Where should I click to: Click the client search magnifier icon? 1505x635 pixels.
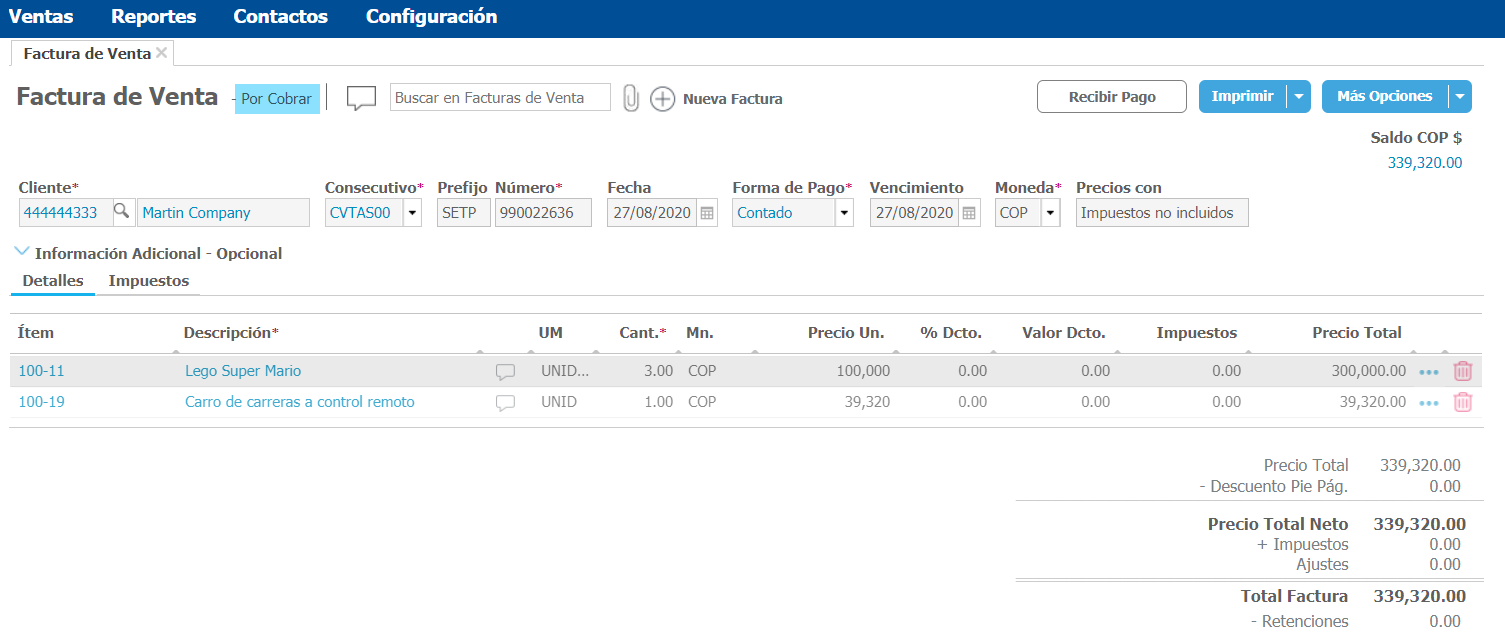121,211
